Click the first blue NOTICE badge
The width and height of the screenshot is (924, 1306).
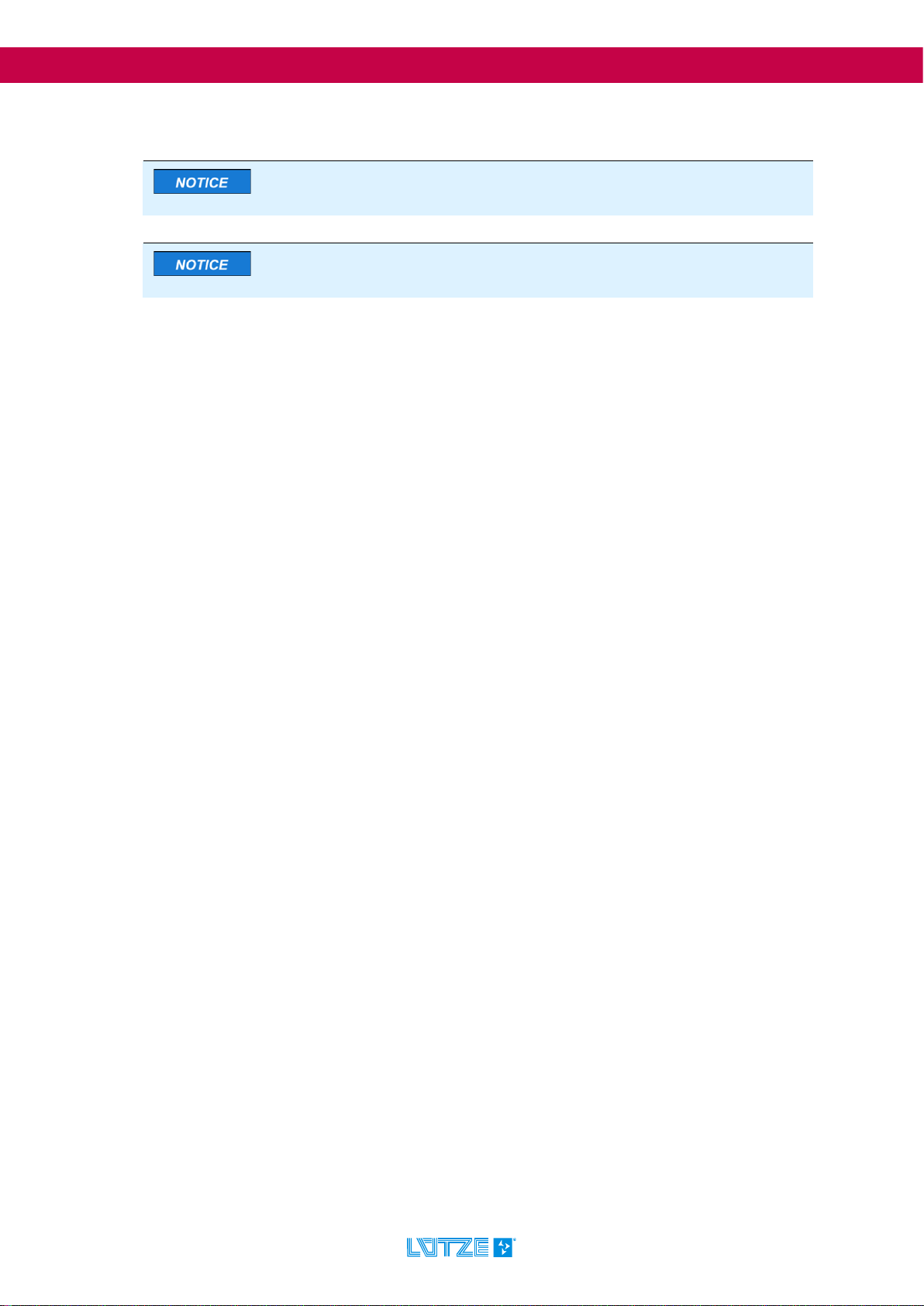[202, 181]
